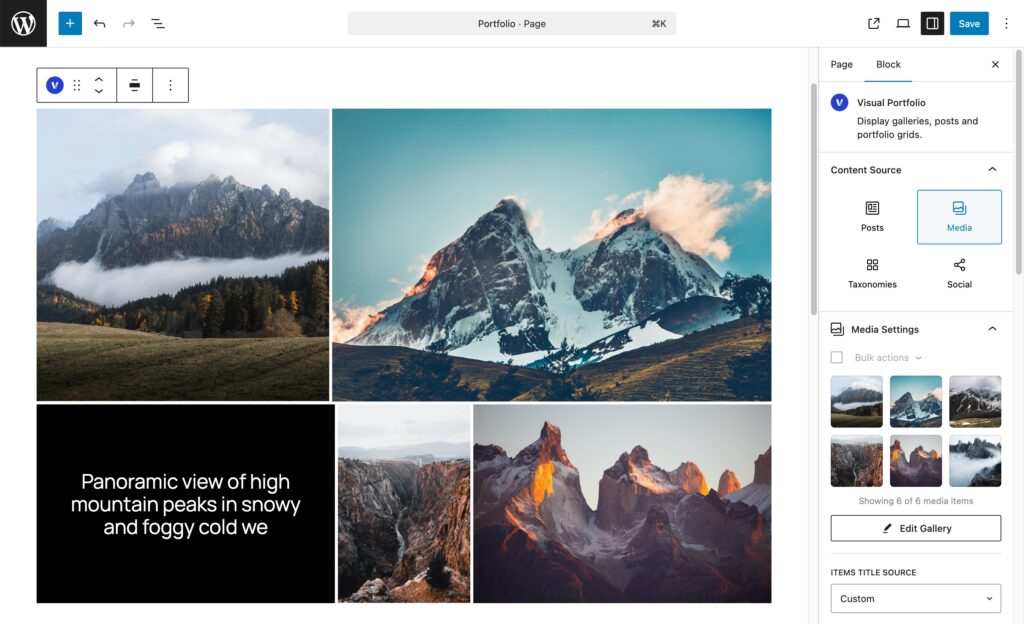Viewport: 1024px width, 624px height.
Task: Click the device preview laptop icon
Action: point(903,23)
